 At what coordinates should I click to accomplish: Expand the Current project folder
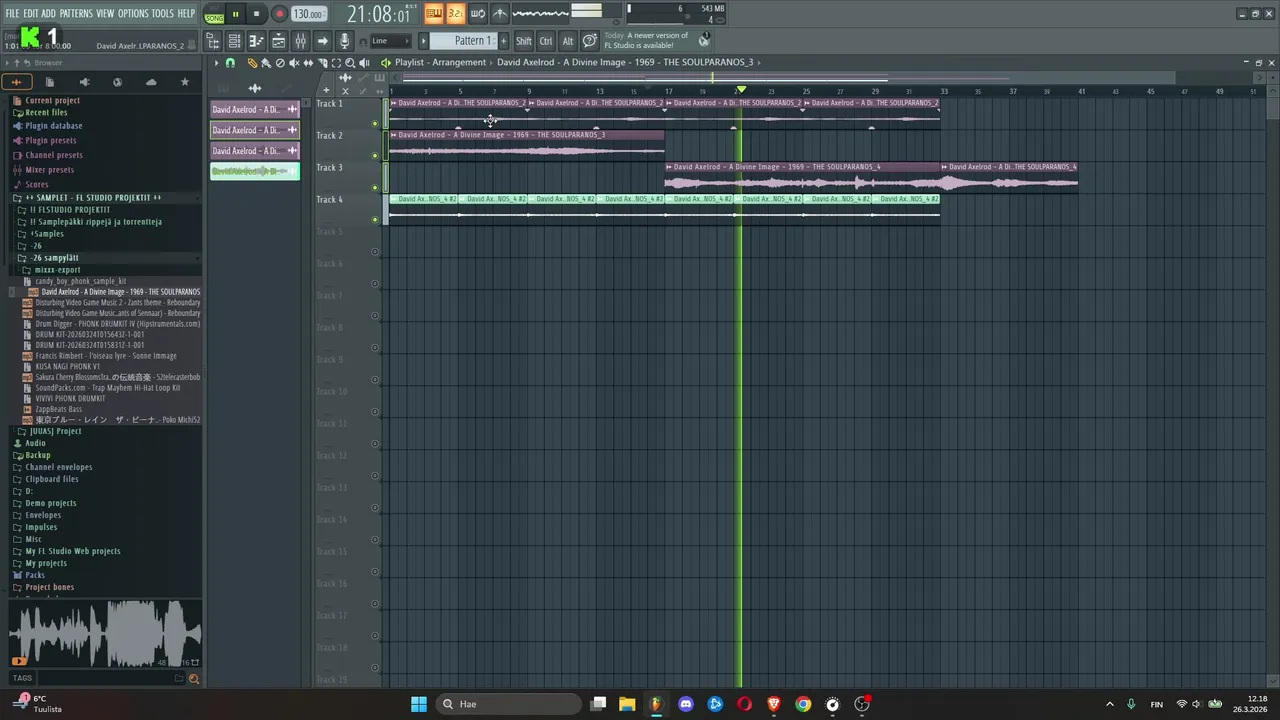coord(53,101)
